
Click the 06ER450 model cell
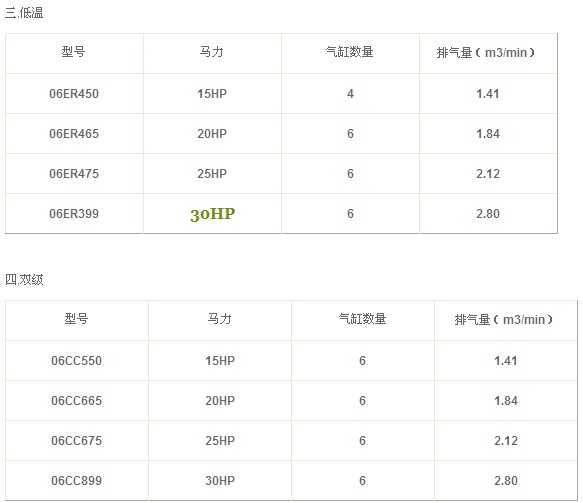[74, 94]
